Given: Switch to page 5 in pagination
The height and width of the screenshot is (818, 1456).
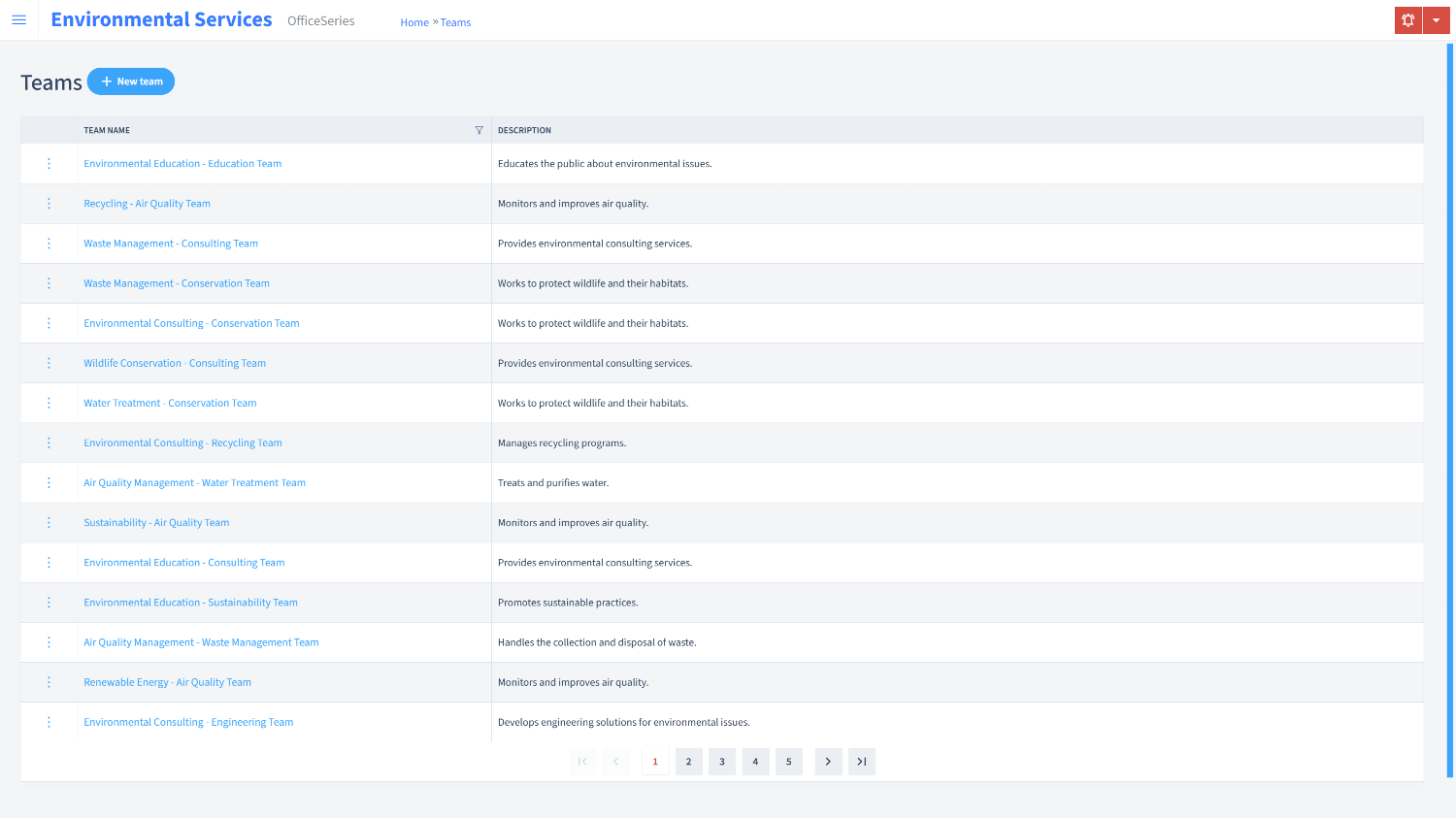Looking at the screenshot, I should [788, 762].
